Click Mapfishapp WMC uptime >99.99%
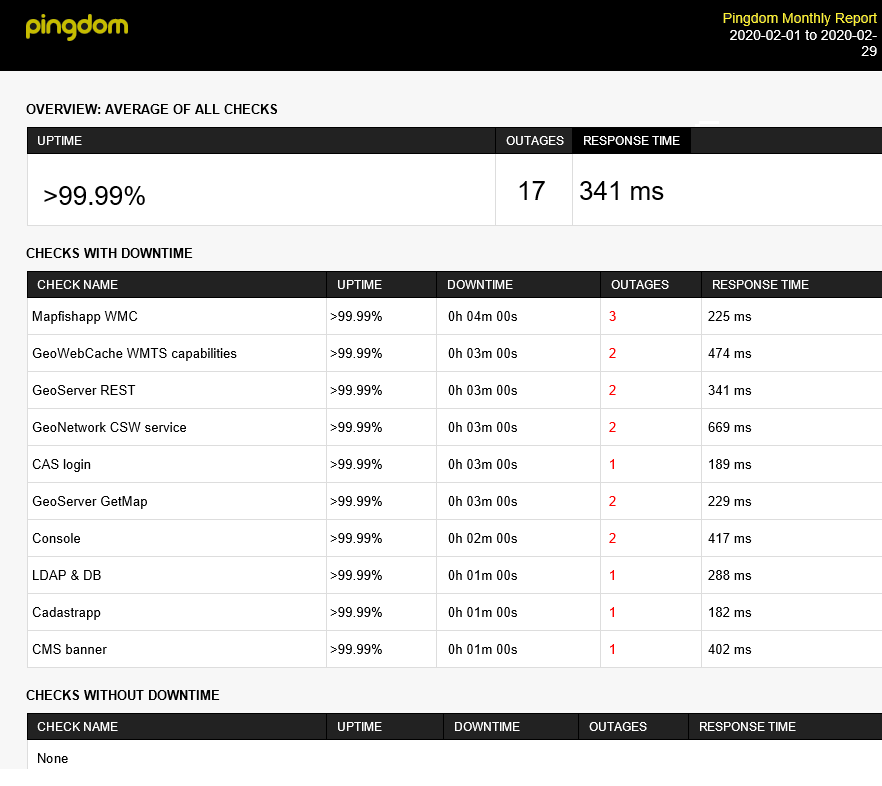The width and height of the screenshot is (882, 786). (x=356, y=316)
